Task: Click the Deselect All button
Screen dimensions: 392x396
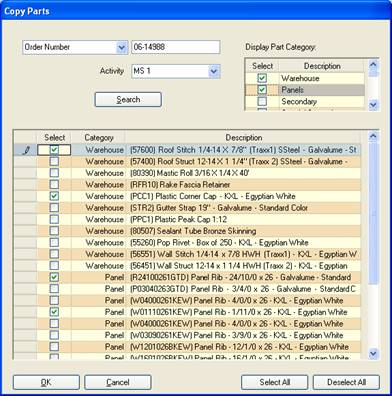Action: 346,382
